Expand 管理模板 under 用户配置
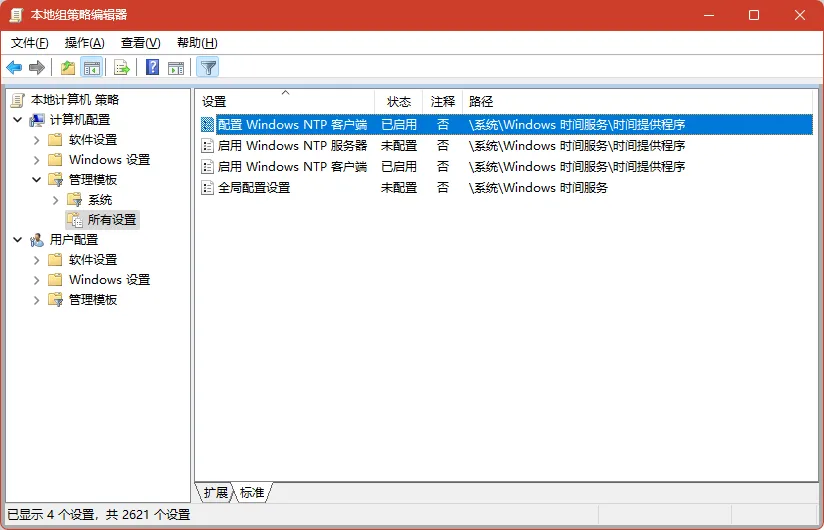The height and width of the screenshot is (530, 824). (36, 300)
